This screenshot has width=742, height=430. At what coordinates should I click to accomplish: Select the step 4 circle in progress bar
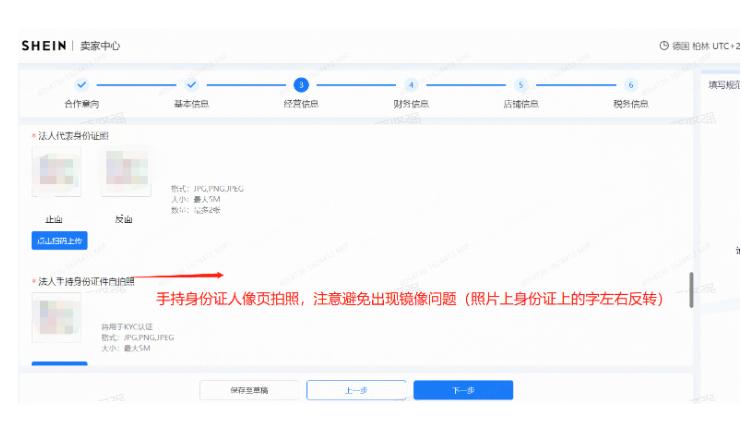pos(411,85)
